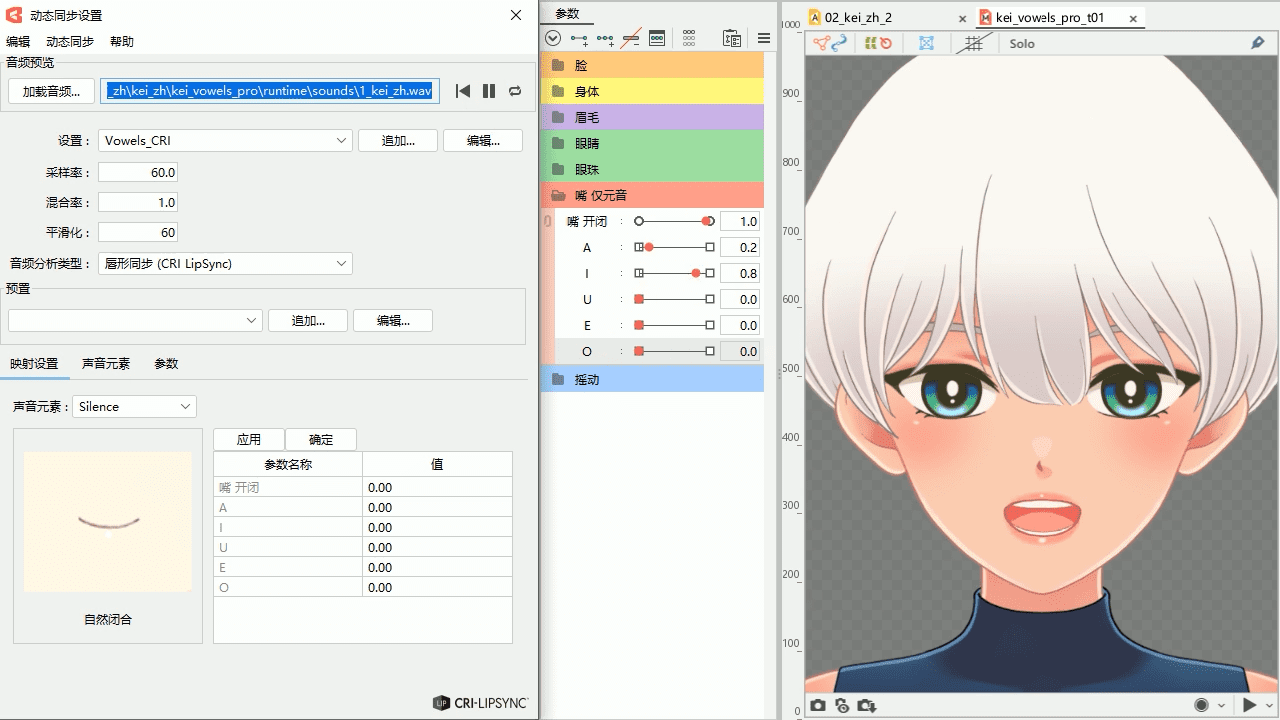Click the 加载音频... button
1280x720 pixels.
[x=51, y=91]
